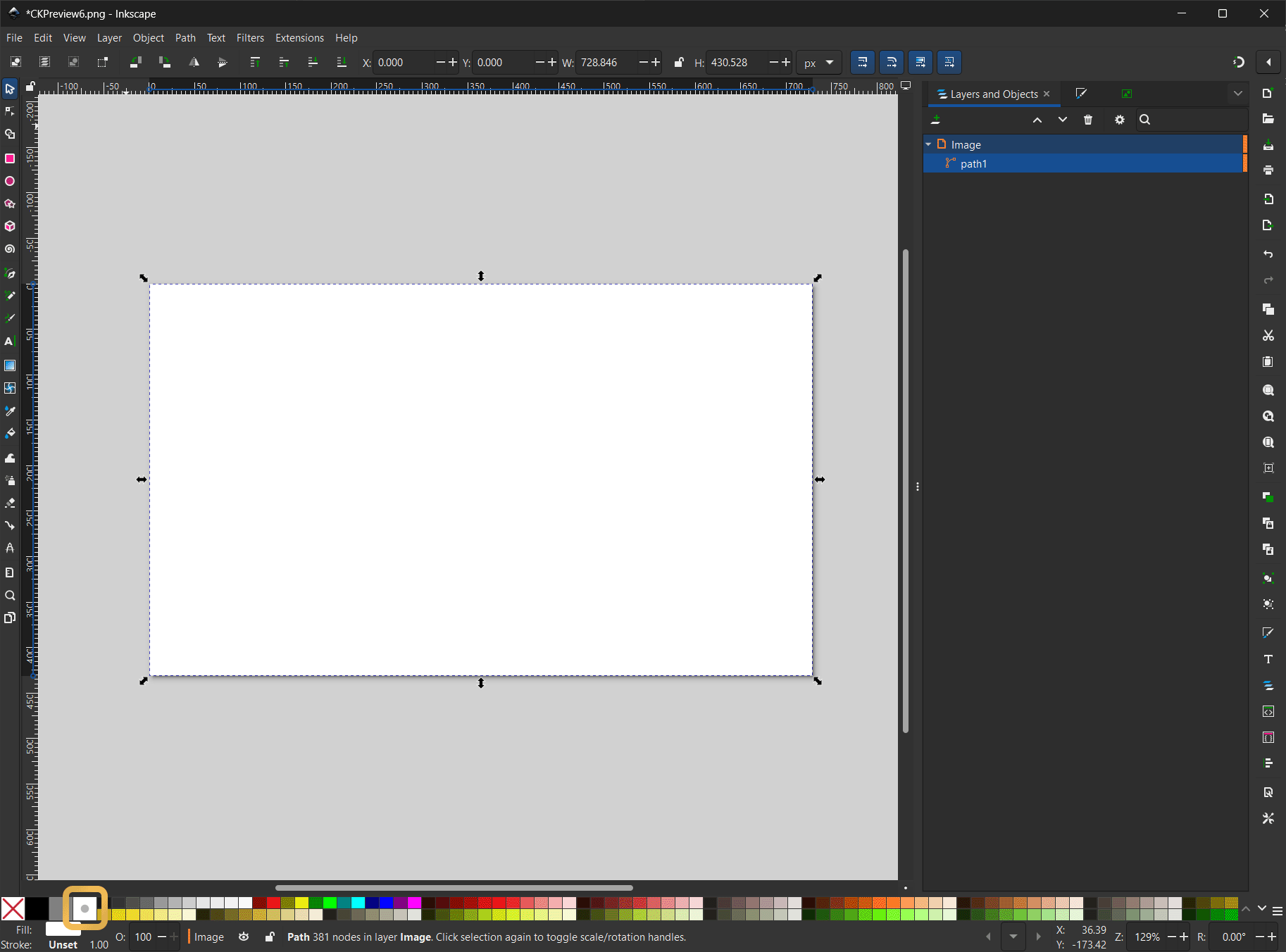Open the Path menu

[185, 37]
